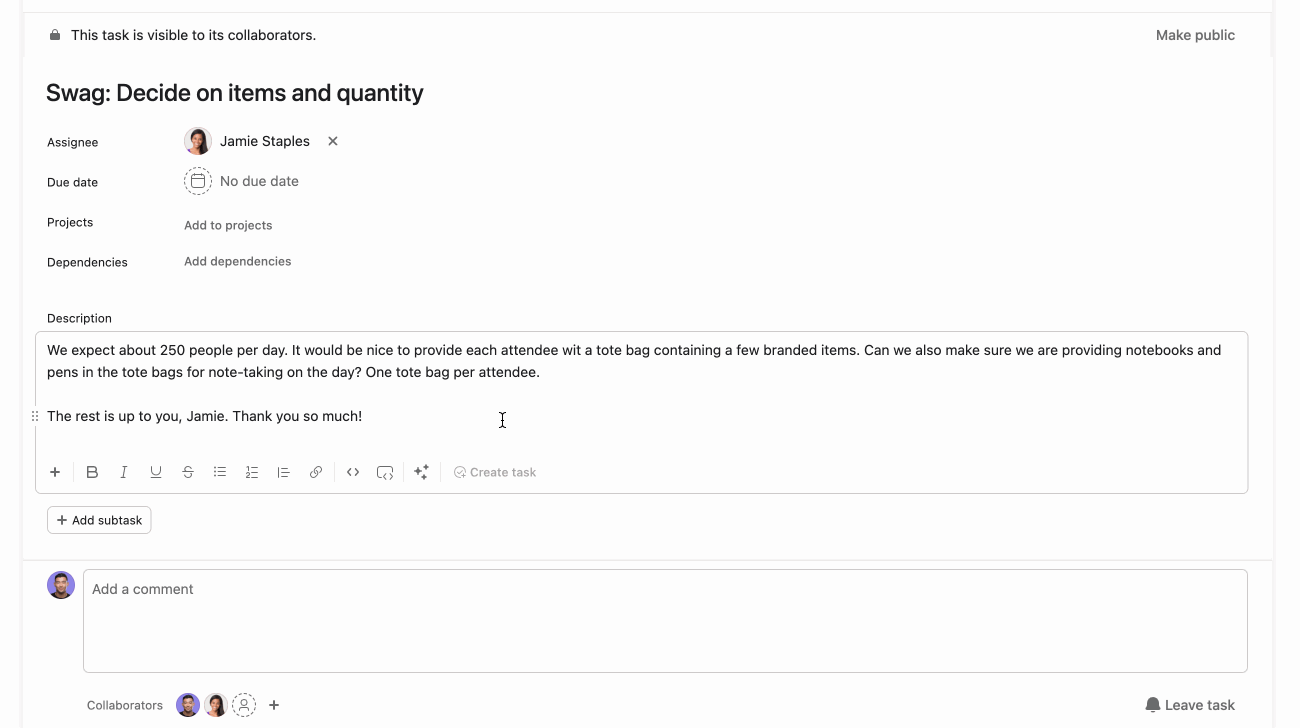Add a collaborator with the plus icon
The width and height of the screenshot is (1300, 728).
click(274, 705)
